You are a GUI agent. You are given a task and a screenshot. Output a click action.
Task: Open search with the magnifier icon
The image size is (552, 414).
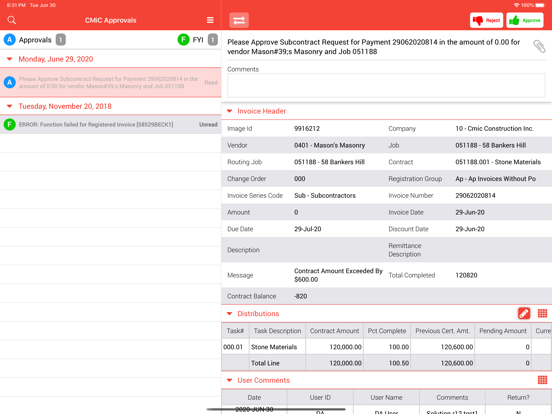tap(12, 20)
